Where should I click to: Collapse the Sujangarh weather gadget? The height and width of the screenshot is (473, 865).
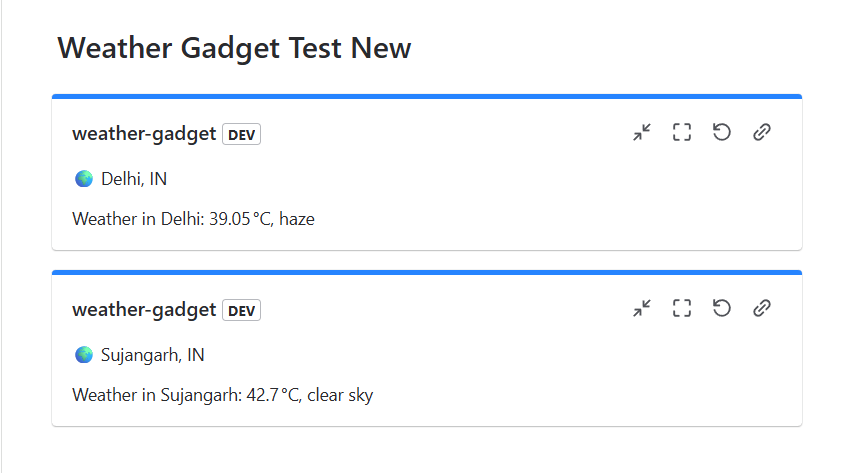[x=642, y=308]
